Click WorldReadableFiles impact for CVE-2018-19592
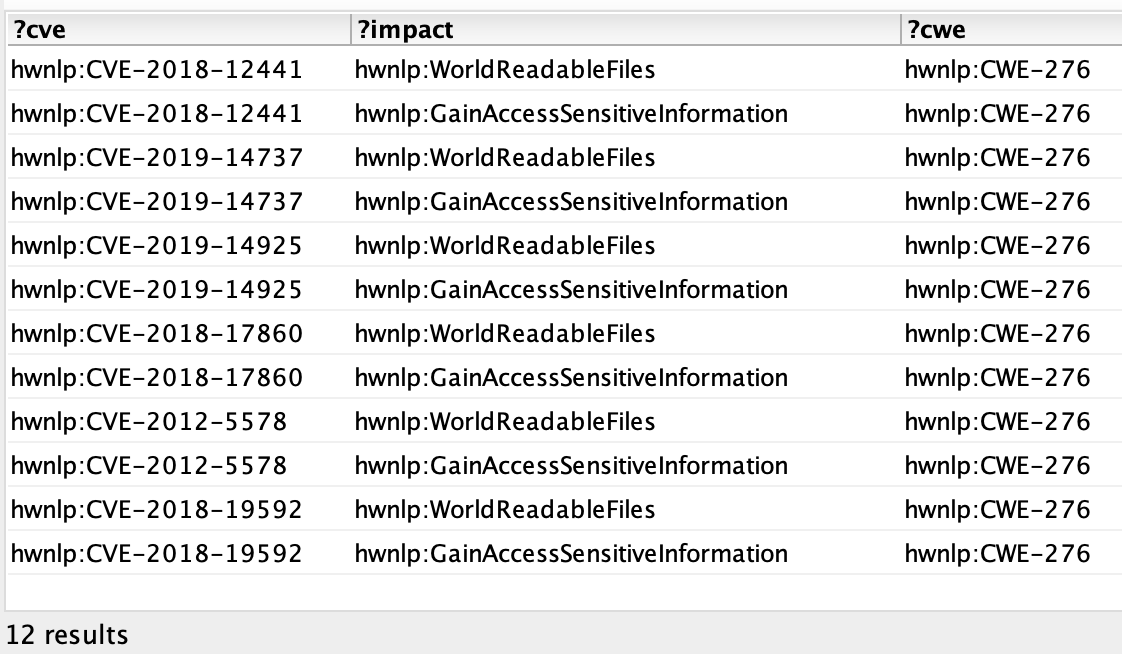The width and height of the screenshot is (1122, 654). 505,510
